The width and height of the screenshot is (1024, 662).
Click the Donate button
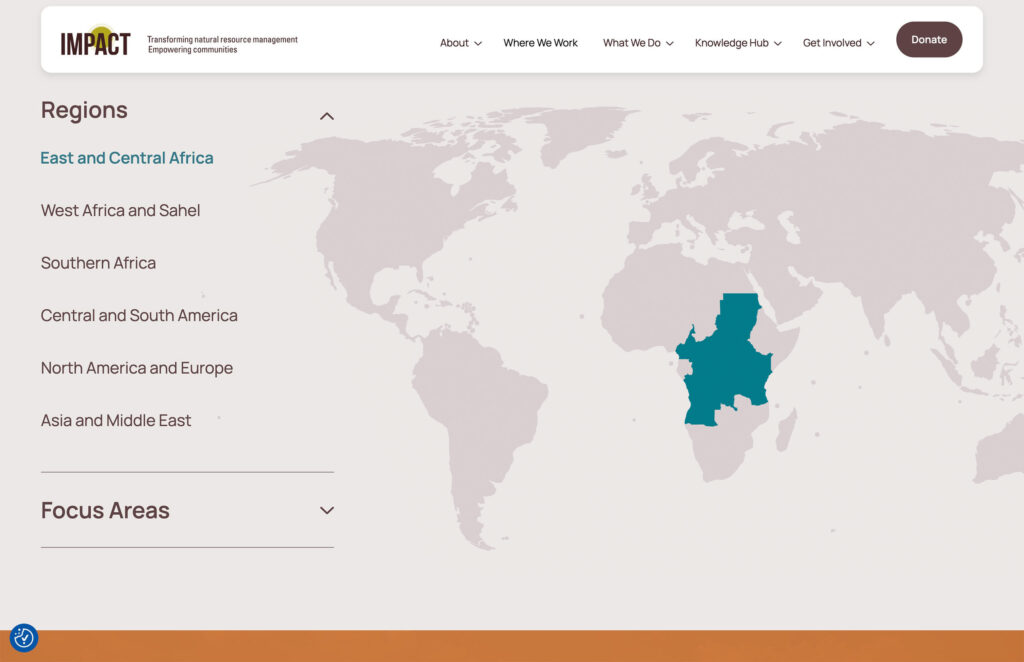tap(929, 40)
